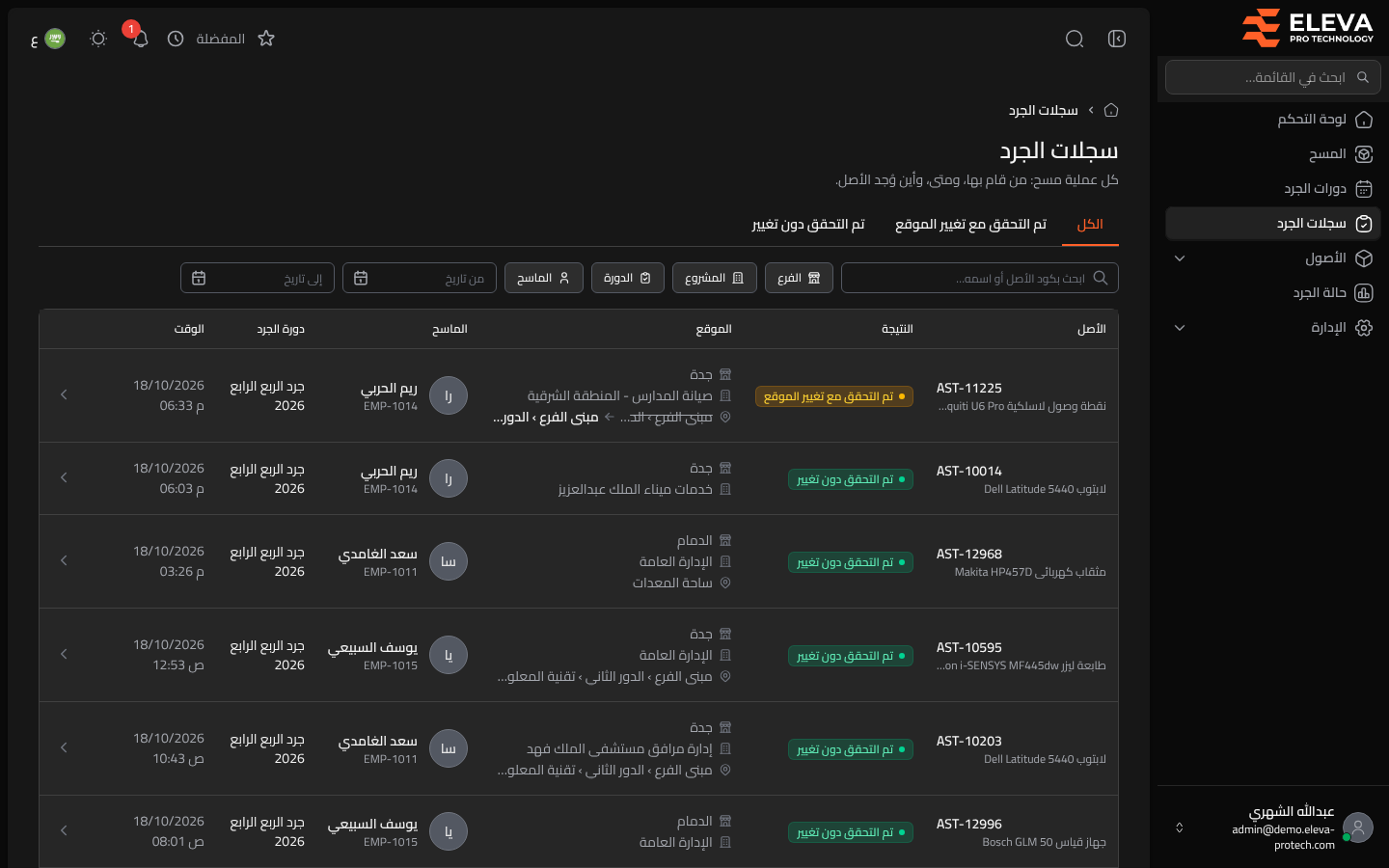Viewport: 1389px width, 868px height.
Task: Click the star icon beside المفضلة
Action: click(266, 39)
